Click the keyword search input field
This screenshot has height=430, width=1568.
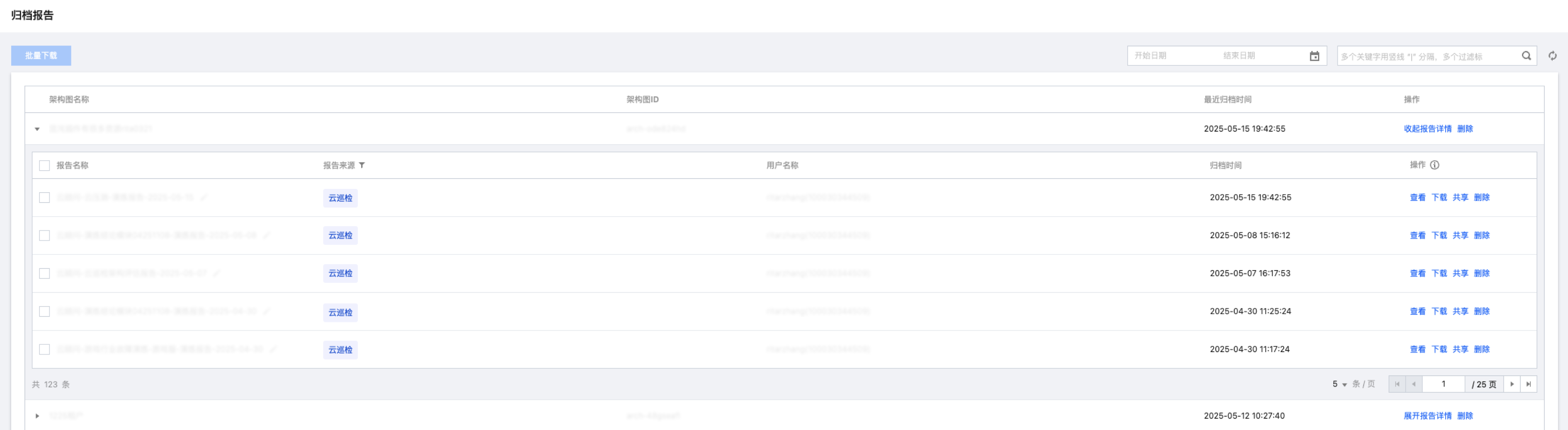(1424, 56)
